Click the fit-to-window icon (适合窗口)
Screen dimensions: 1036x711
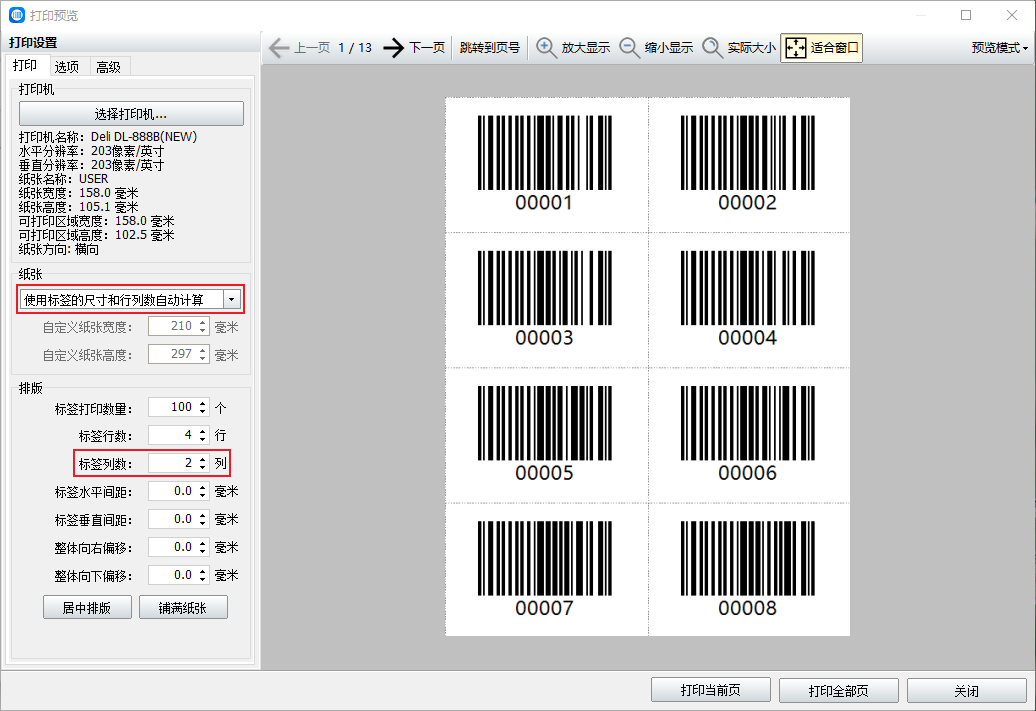pyautogui.click(x=796, y=48)
